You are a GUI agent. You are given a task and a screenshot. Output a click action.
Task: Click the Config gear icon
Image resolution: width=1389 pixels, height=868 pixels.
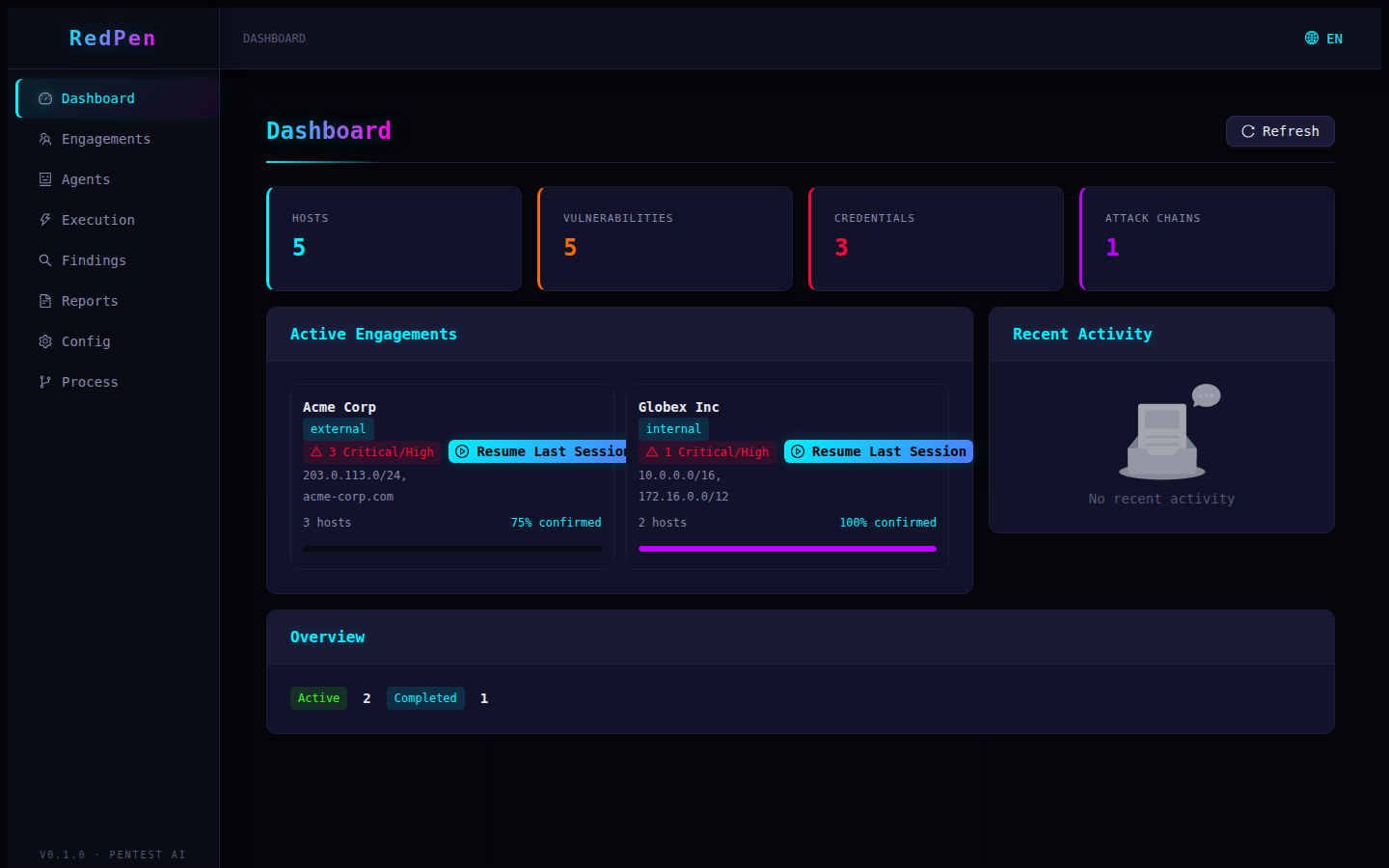pos(45,341)
